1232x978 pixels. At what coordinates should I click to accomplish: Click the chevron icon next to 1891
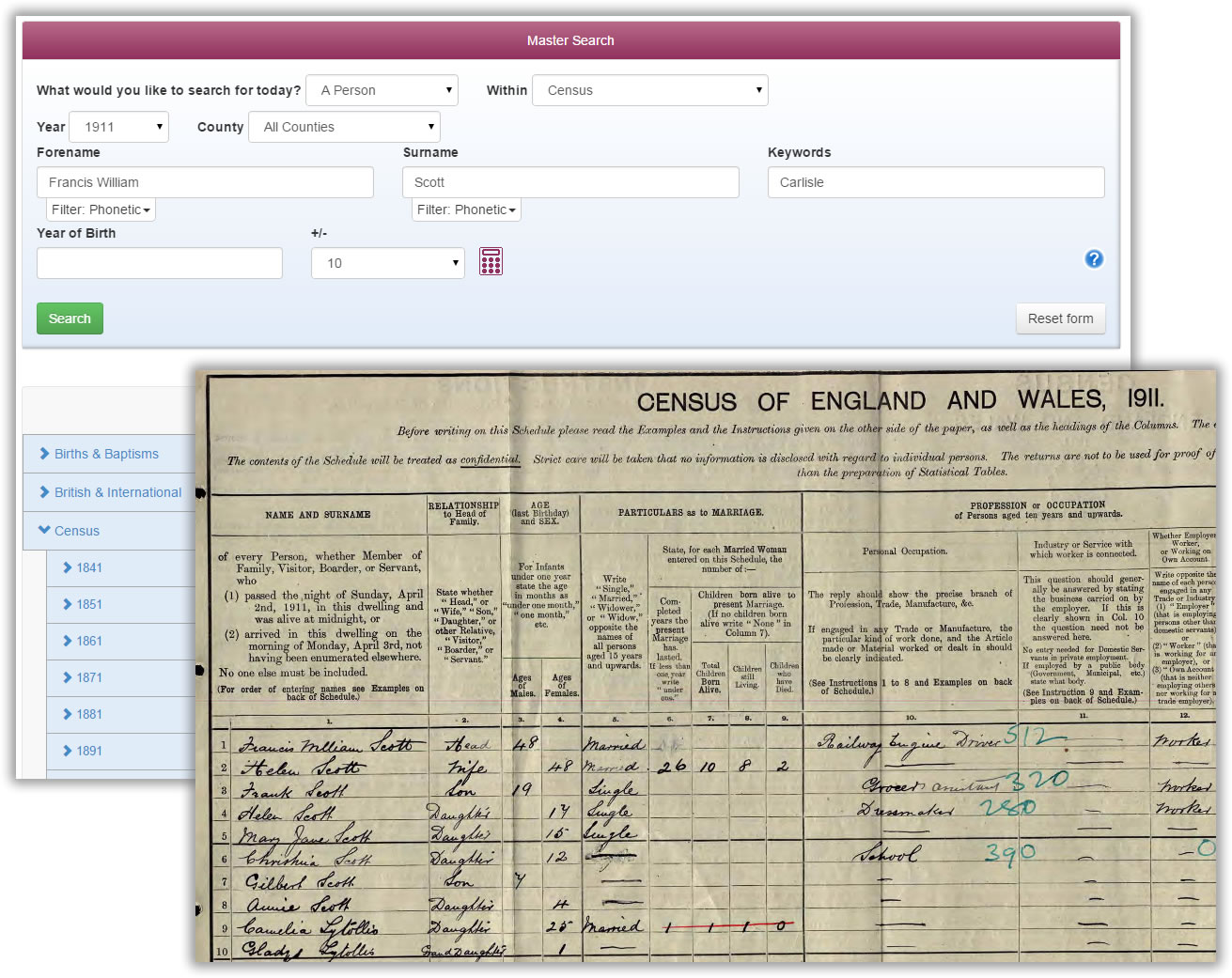68,751
